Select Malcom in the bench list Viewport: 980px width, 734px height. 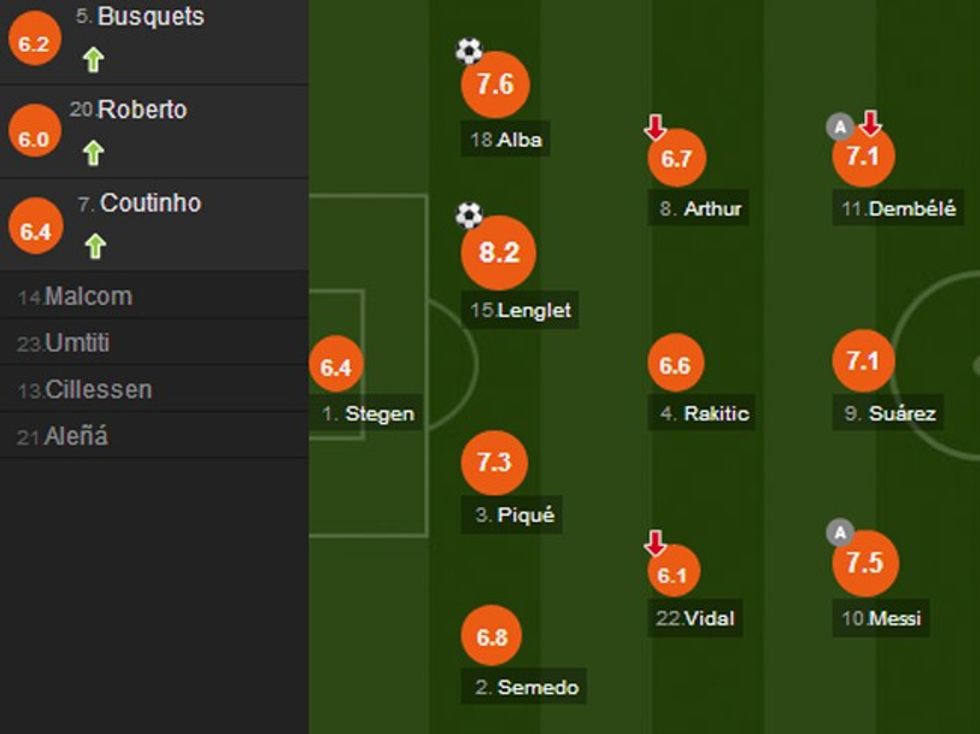click(x=88, y=296)
